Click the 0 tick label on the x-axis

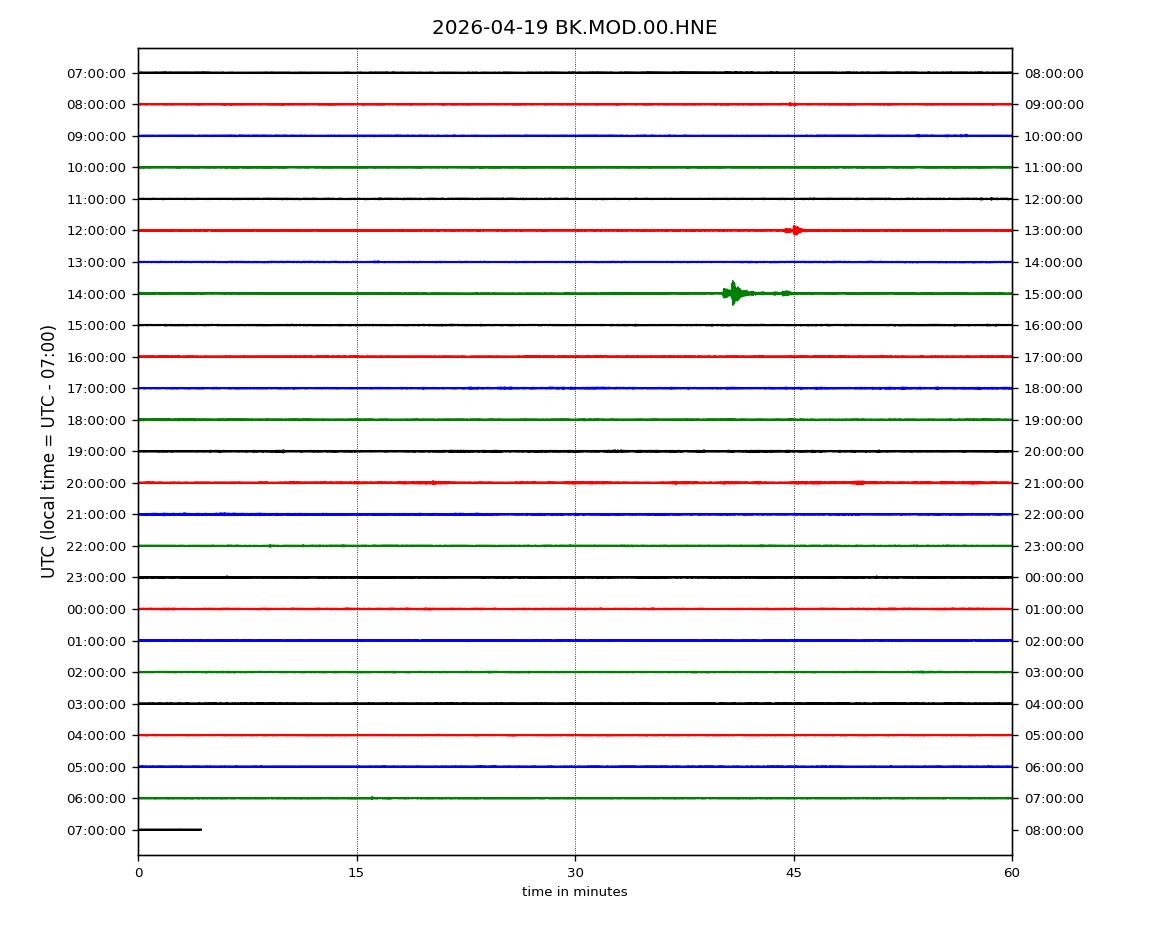coord(138,873)
